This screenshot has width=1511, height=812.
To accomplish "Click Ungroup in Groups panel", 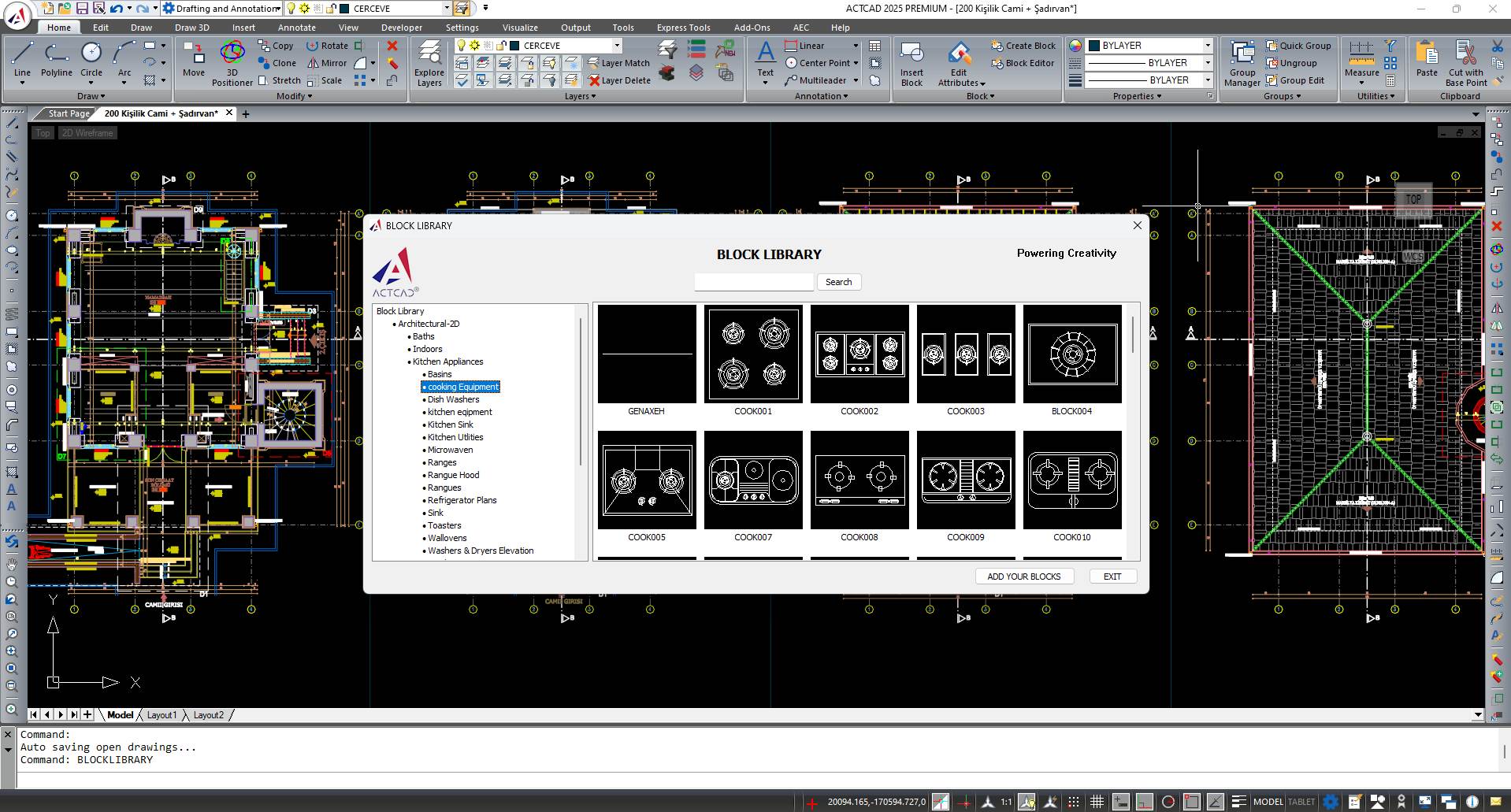I will tap(1291, 63).
